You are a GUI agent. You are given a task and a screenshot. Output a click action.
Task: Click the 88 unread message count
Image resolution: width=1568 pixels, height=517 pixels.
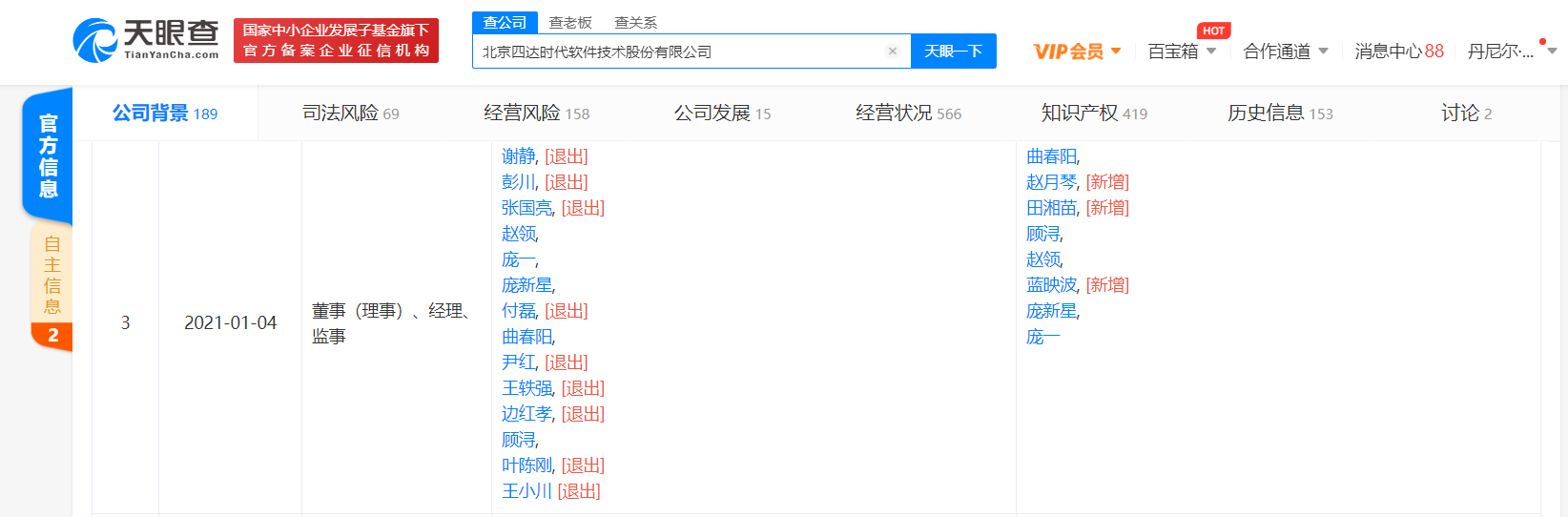[1434, 52]
